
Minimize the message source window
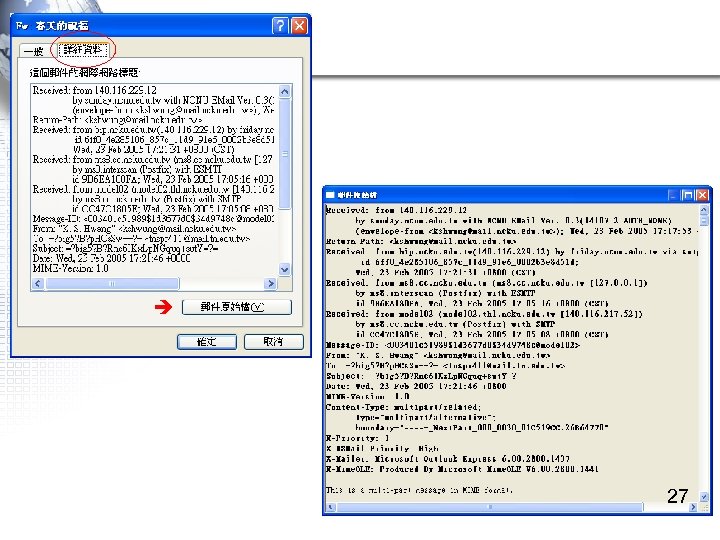click(x=673, y=195)
